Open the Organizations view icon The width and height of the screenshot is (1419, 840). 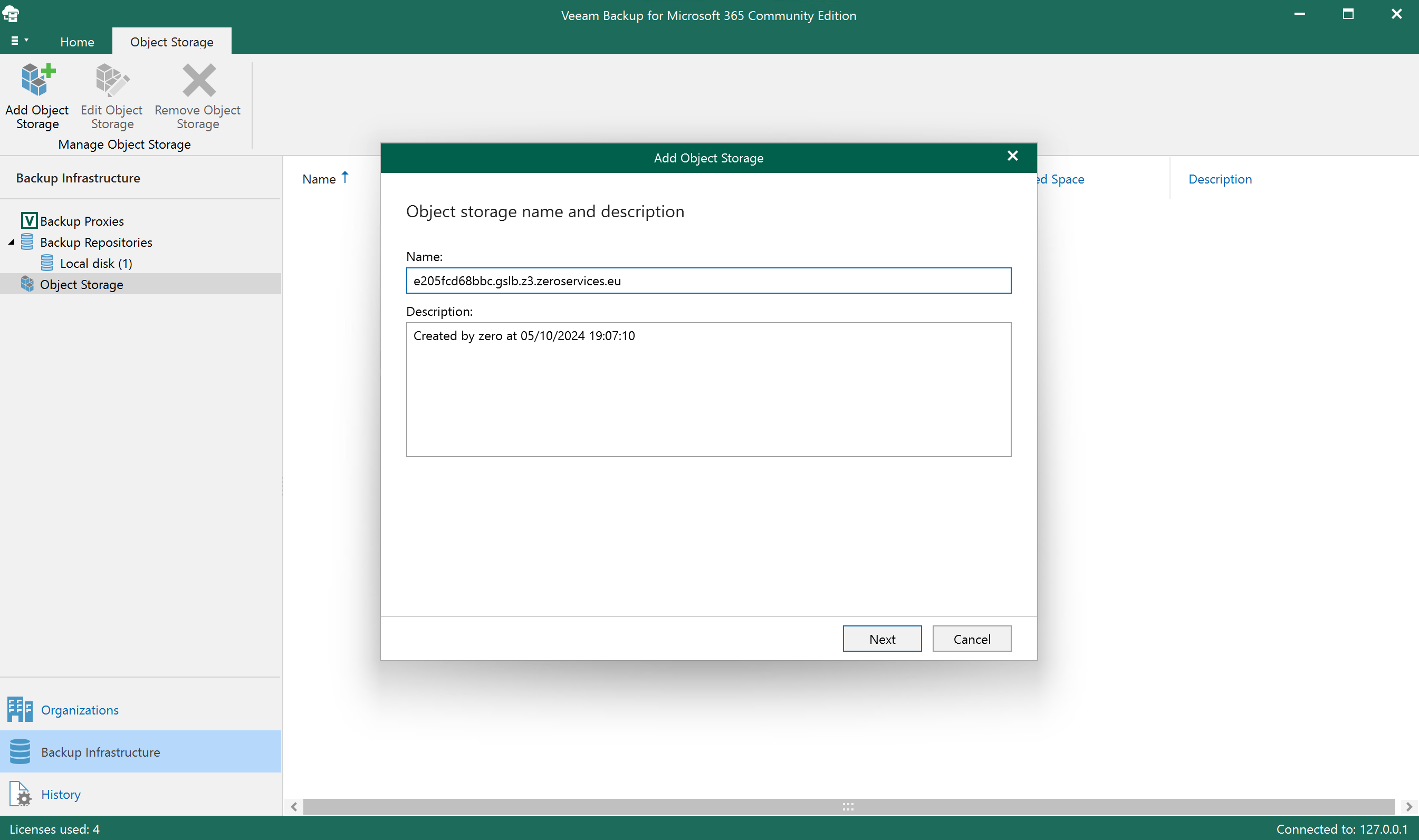click(20, 709)
